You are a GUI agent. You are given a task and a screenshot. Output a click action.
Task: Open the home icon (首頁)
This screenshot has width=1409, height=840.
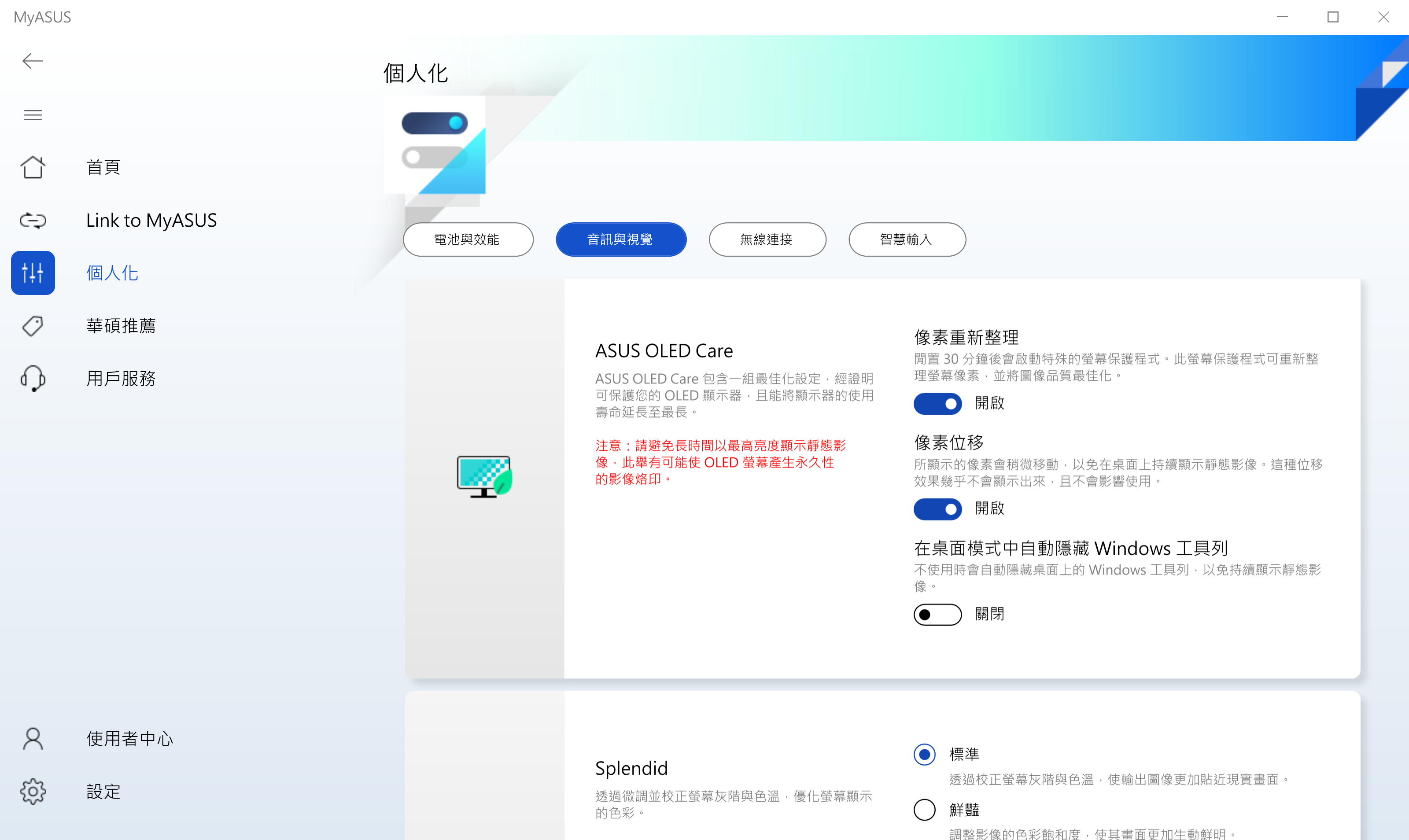(x=33, y=167)
